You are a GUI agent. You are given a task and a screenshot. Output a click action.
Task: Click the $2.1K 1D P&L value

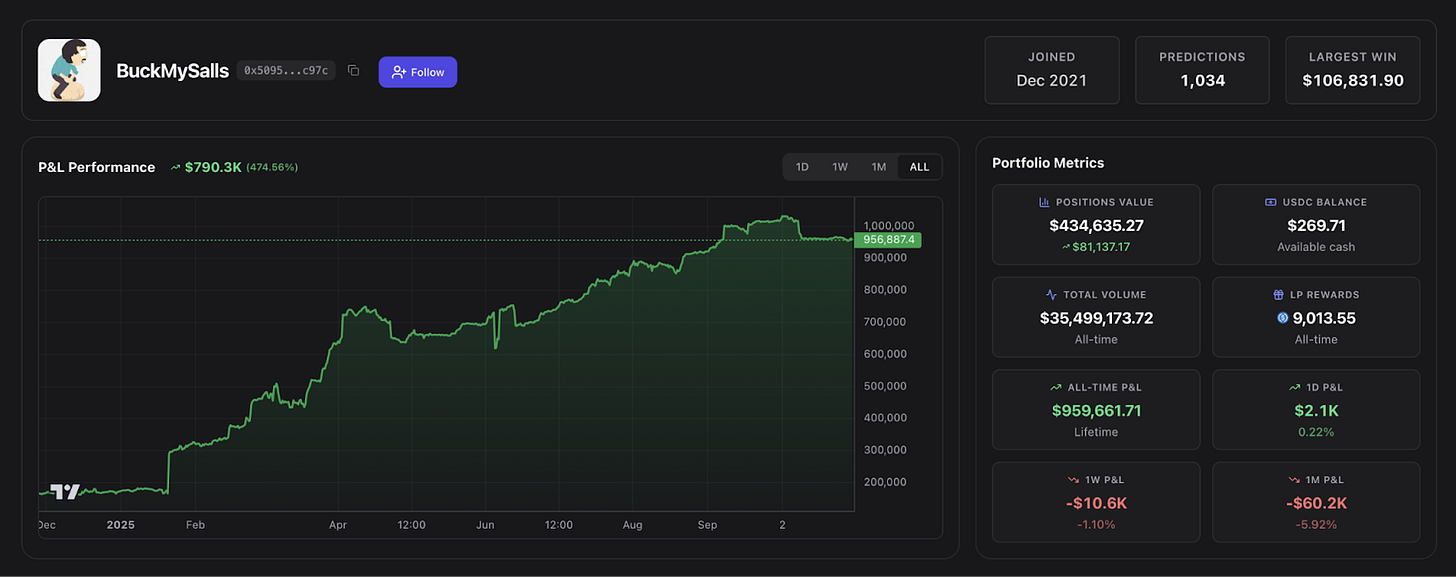[1316, 411]
